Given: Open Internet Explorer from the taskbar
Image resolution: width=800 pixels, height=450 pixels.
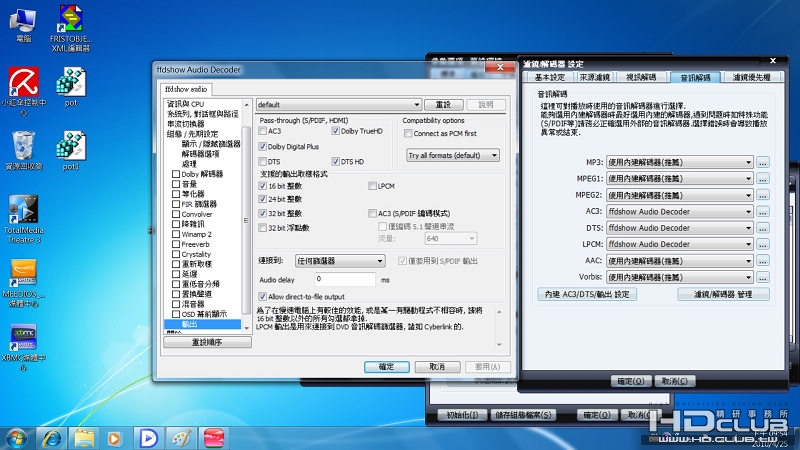Looking at the screenshot, I should pos(50,437).
